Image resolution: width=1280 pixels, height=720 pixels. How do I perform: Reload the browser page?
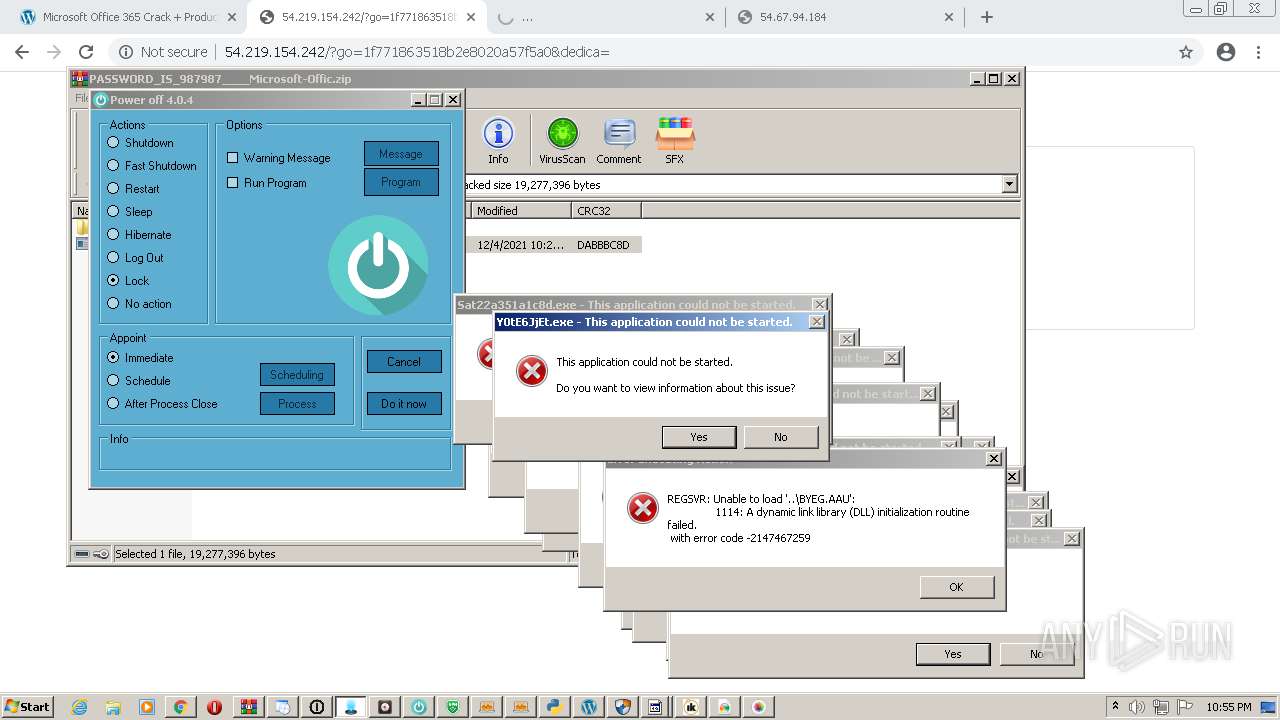click(86, 52)
